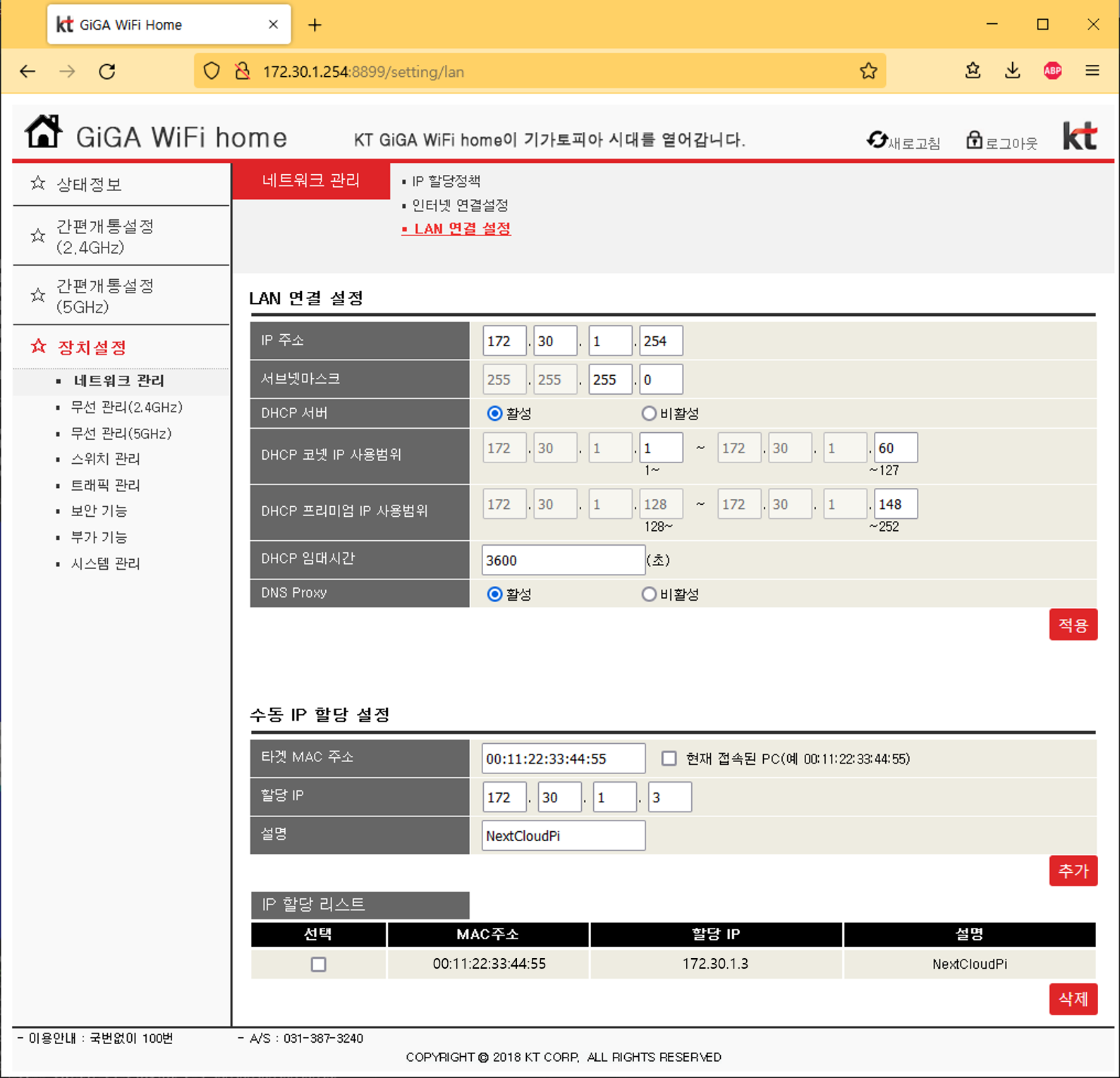
Task: Enable DHCP 서버 활성 radio button
Action: point(494,414)
